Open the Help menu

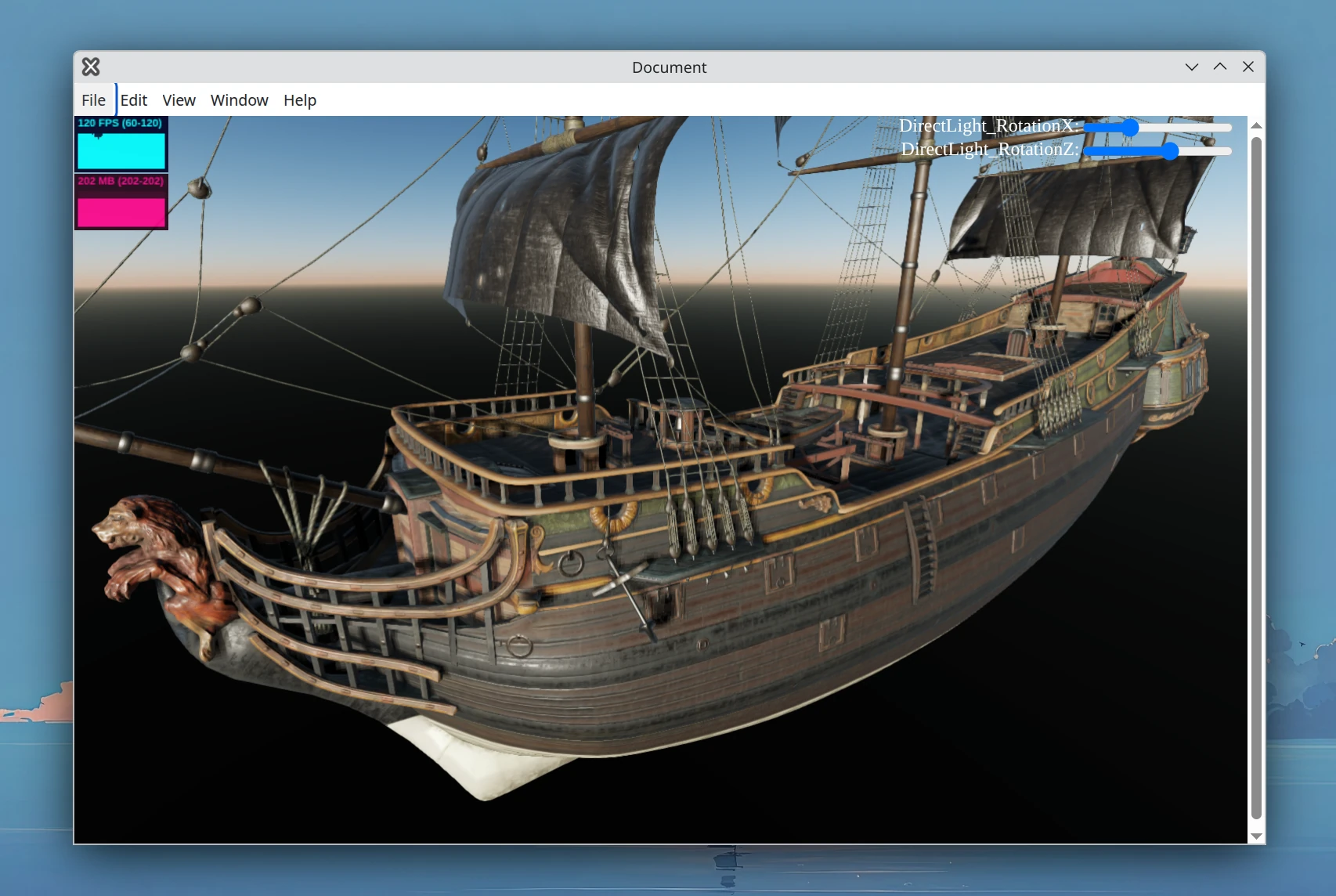pos(299,100)
